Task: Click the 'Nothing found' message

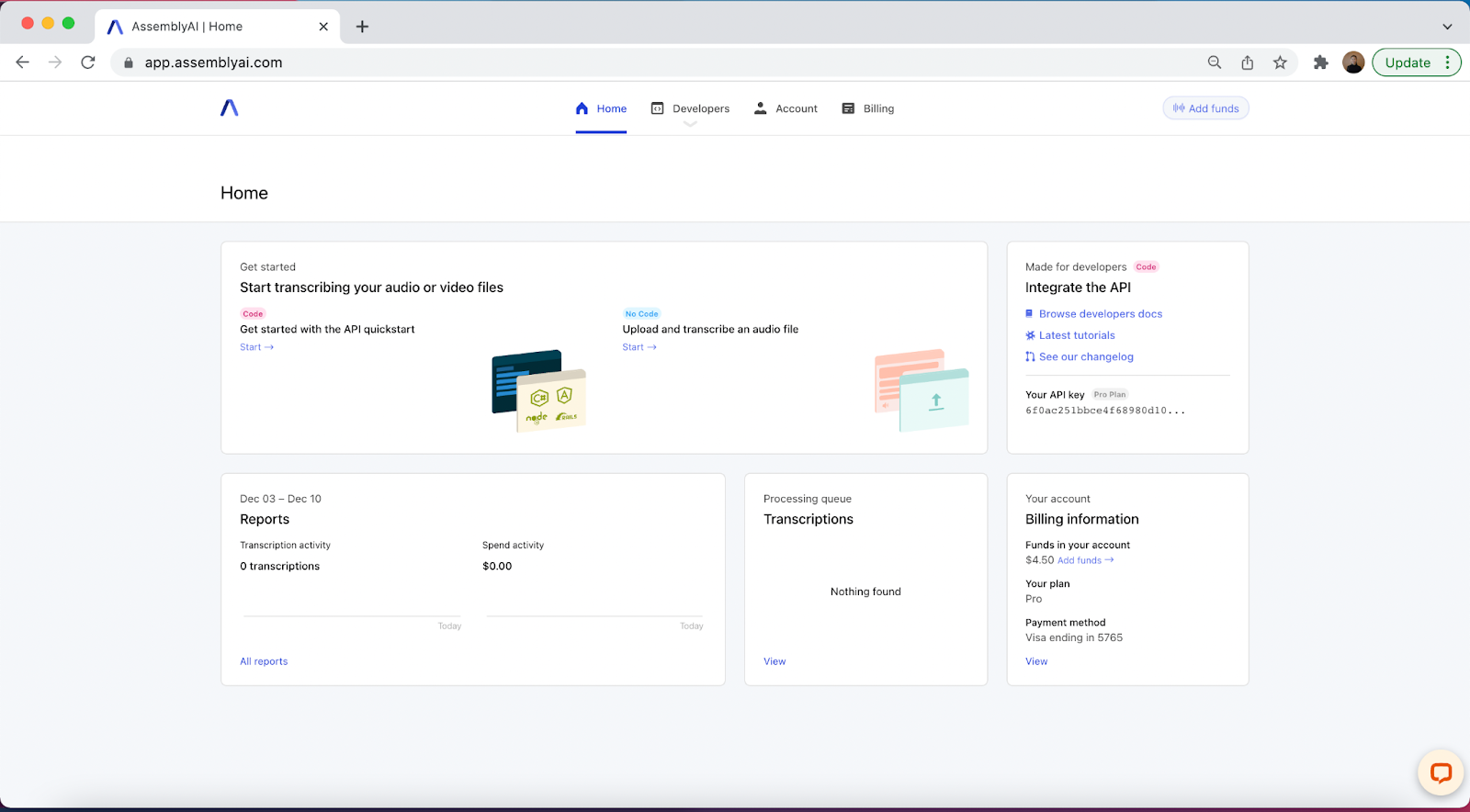Action: click(865, 592)
